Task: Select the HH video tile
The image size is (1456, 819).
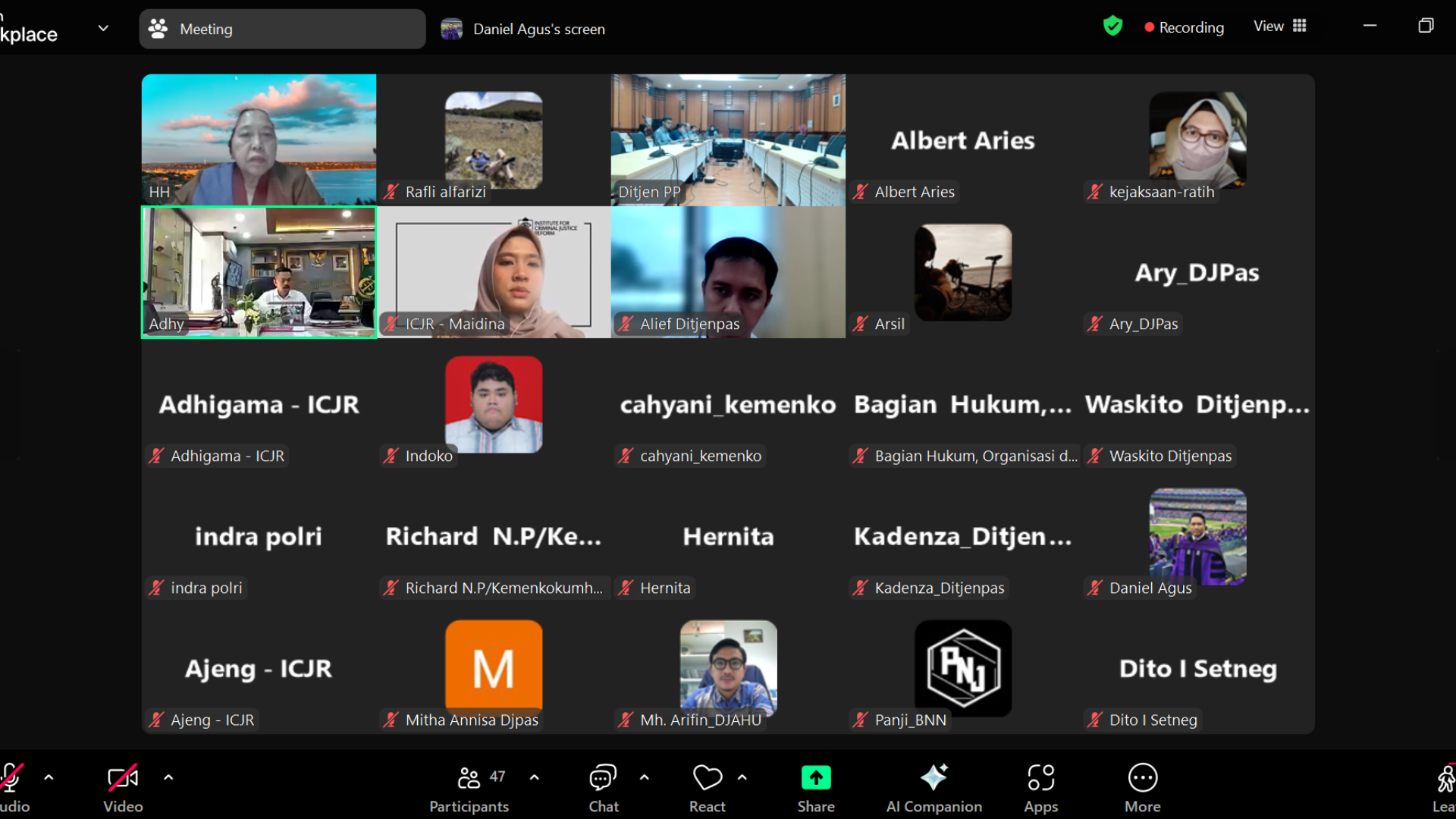Action: pos(259,140)
